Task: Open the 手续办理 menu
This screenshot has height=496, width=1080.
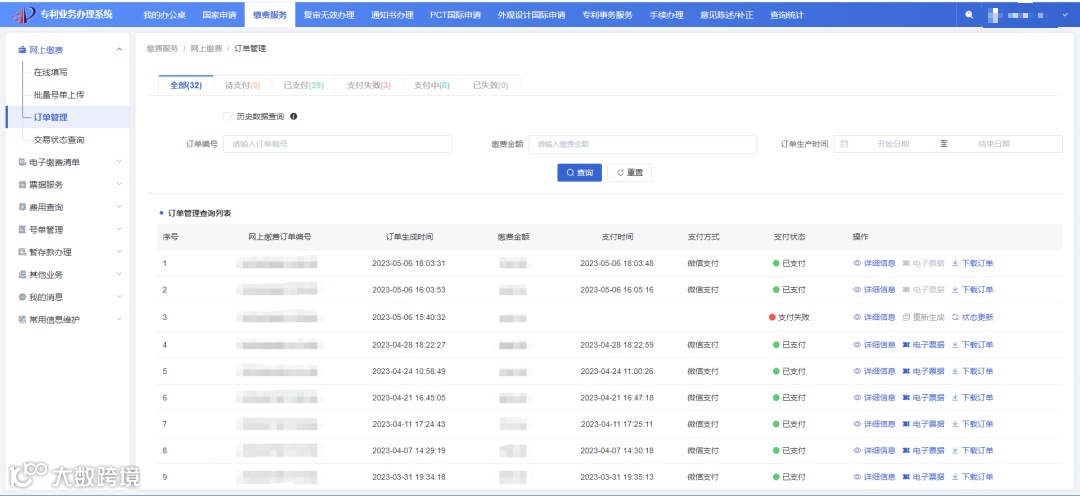Action: [x=666, y=14]
